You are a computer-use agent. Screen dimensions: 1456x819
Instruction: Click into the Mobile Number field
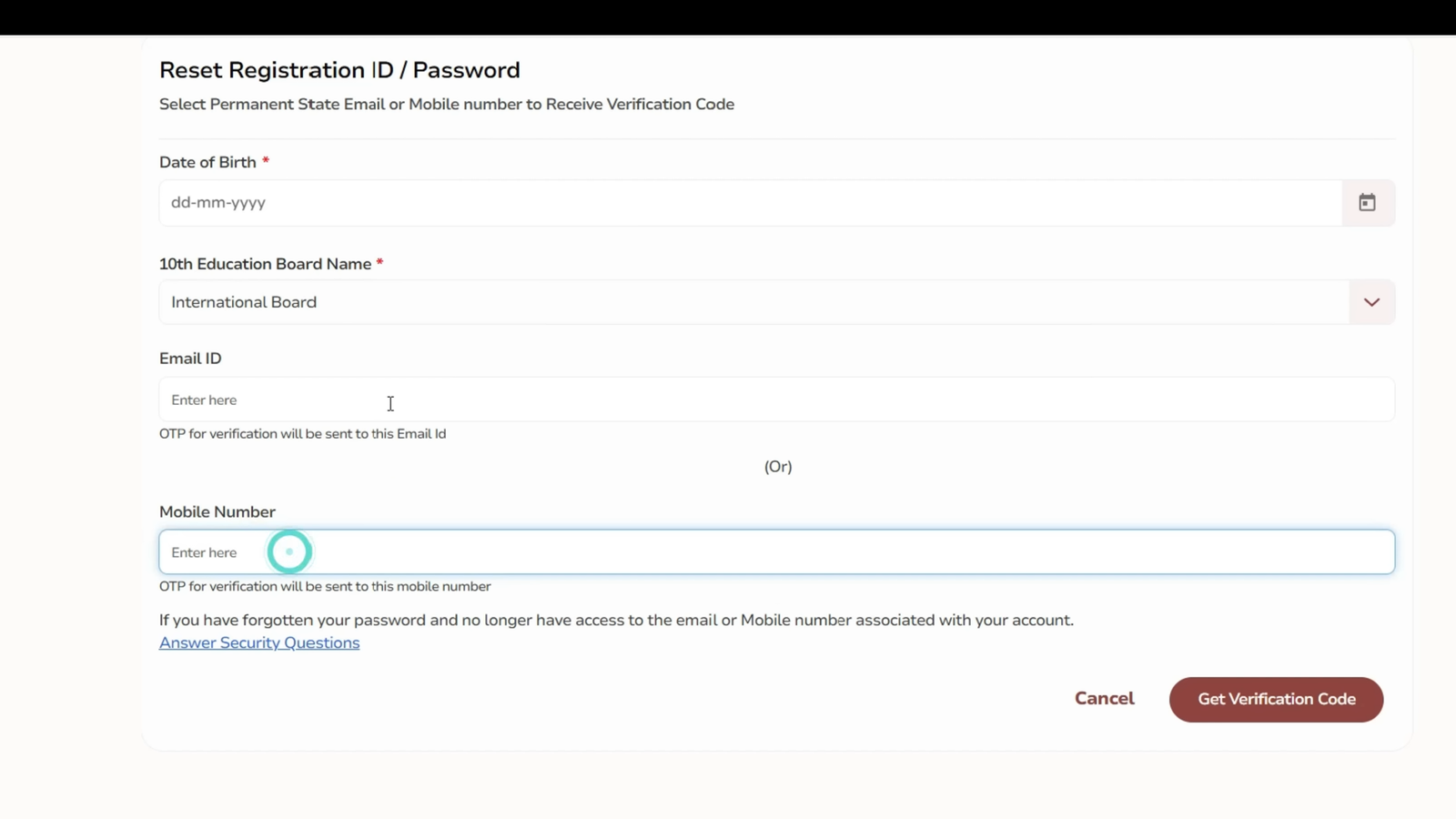tap(773, 552)
